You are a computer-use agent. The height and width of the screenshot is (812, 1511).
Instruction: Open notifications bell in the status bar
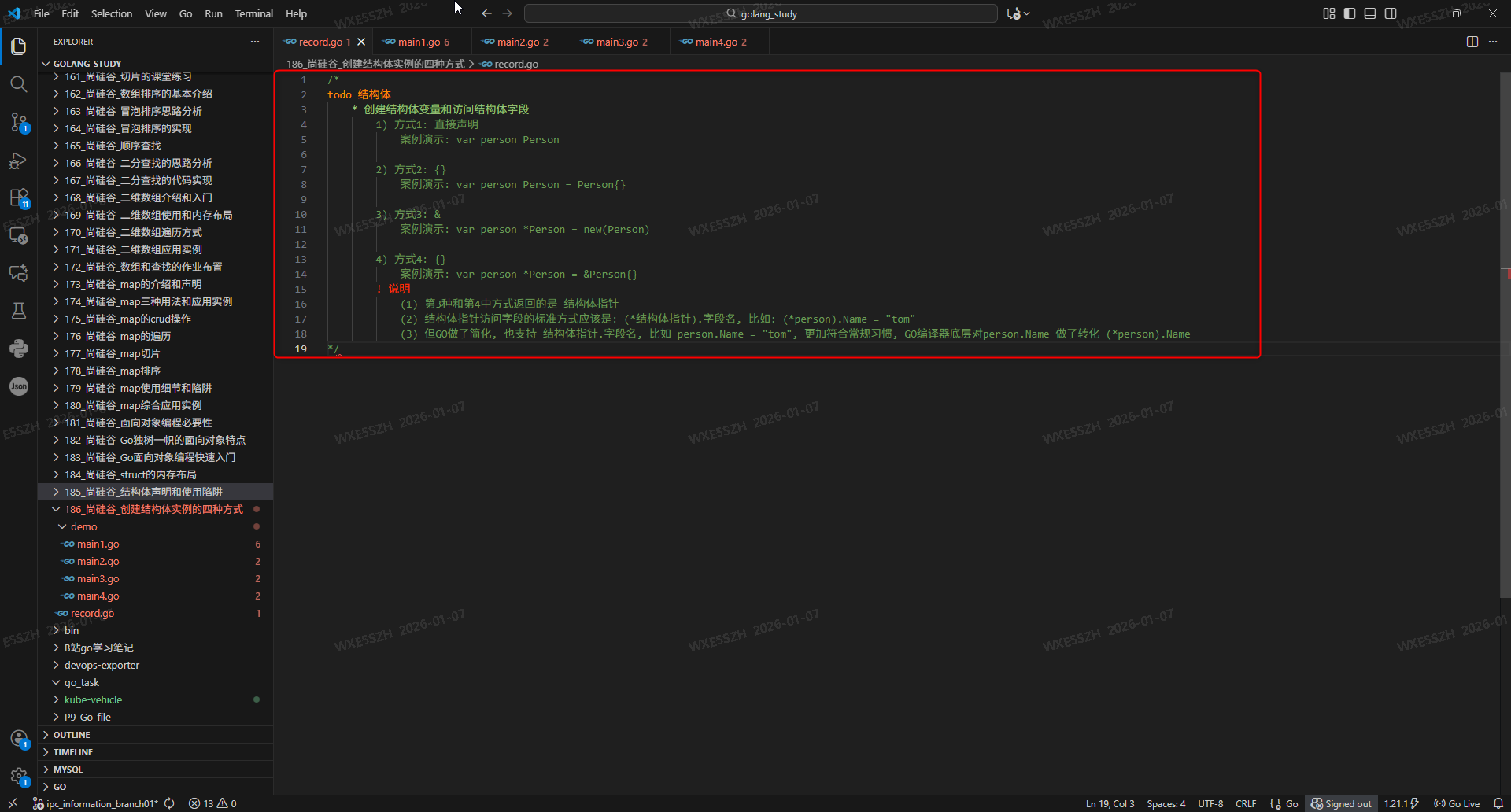click(1498, 803)
